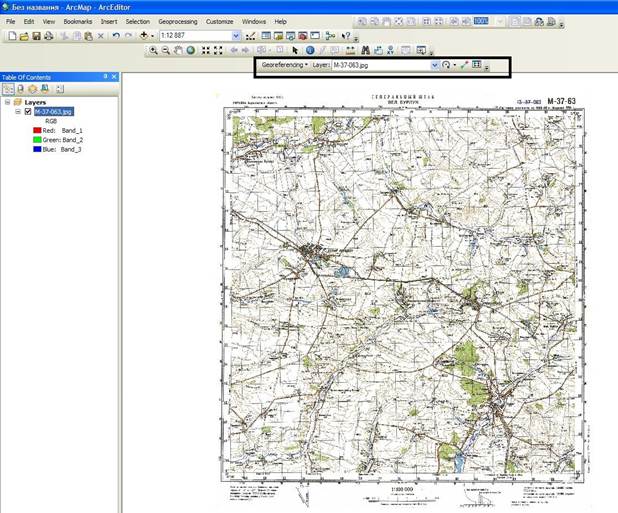Choose the Select Elements arrow tool
618x513 pixels.
tap(295, 50)
